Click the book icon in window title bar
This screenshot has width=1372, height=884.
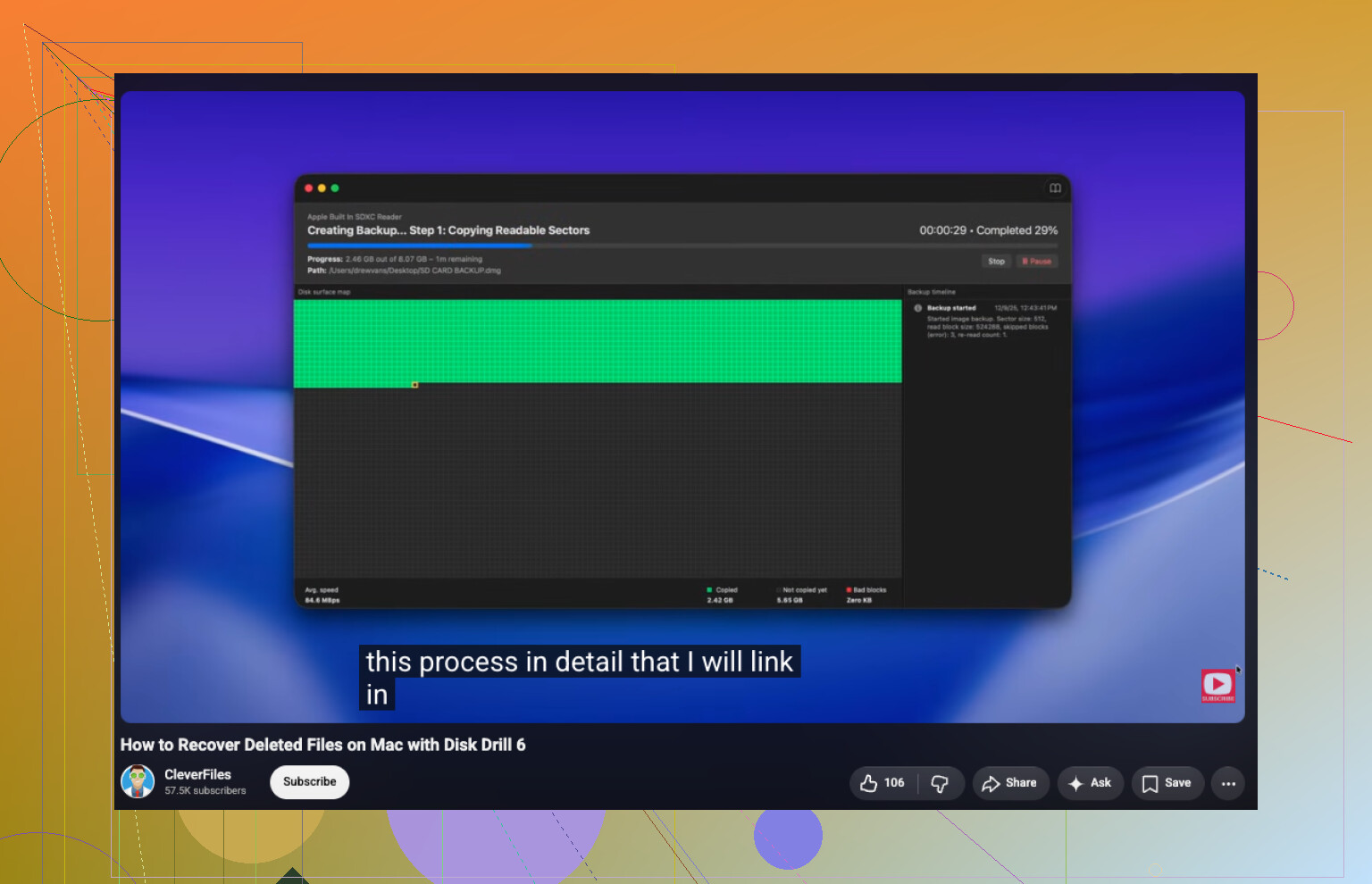(x=1055, y=188)
